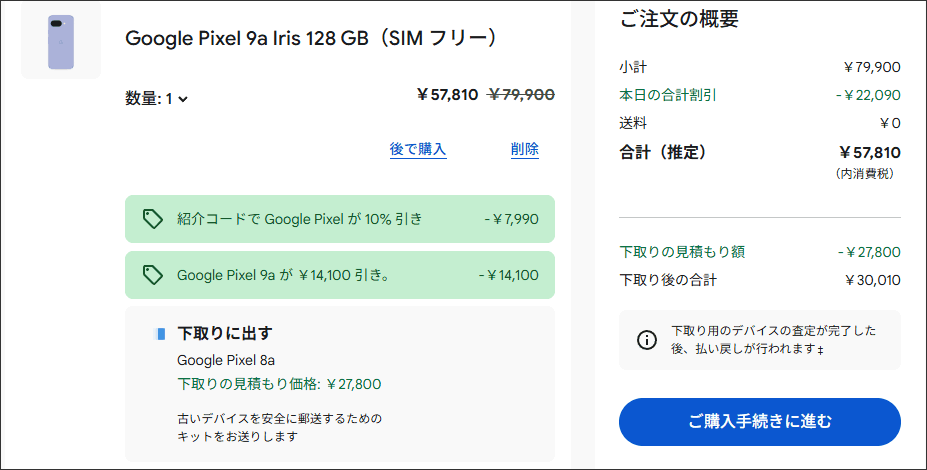
Task: Click the 削除 remove link
Action: point(524,149)
